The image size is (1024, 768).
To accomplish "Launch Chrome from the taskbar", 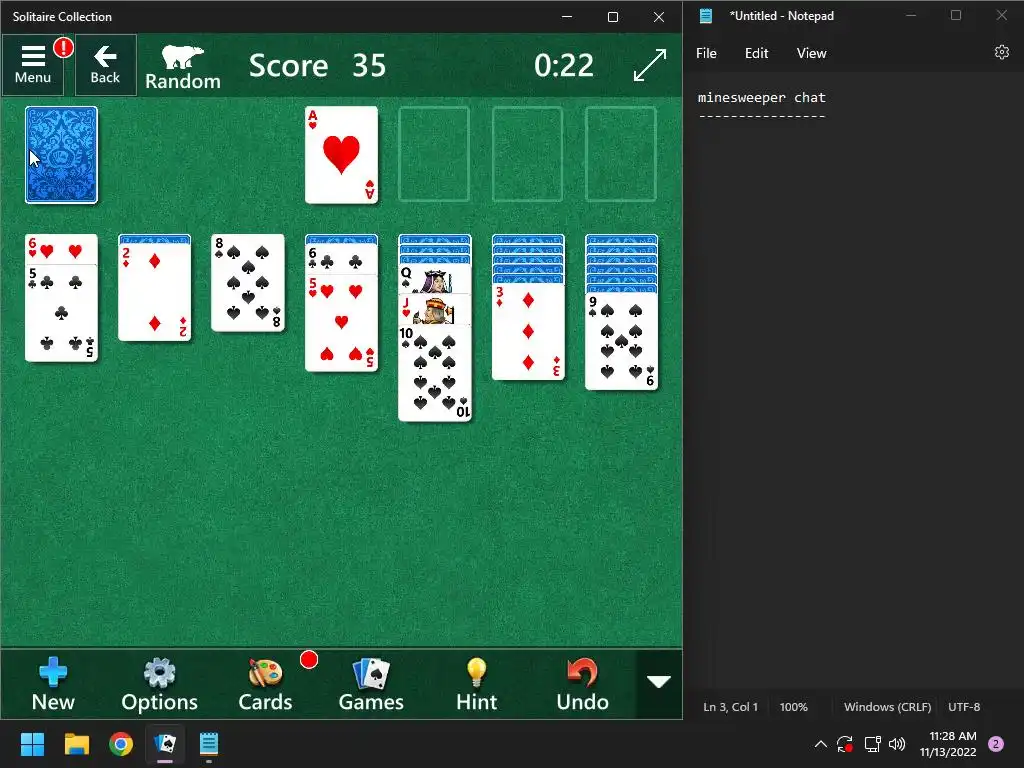I will click(x=121, y=744).
